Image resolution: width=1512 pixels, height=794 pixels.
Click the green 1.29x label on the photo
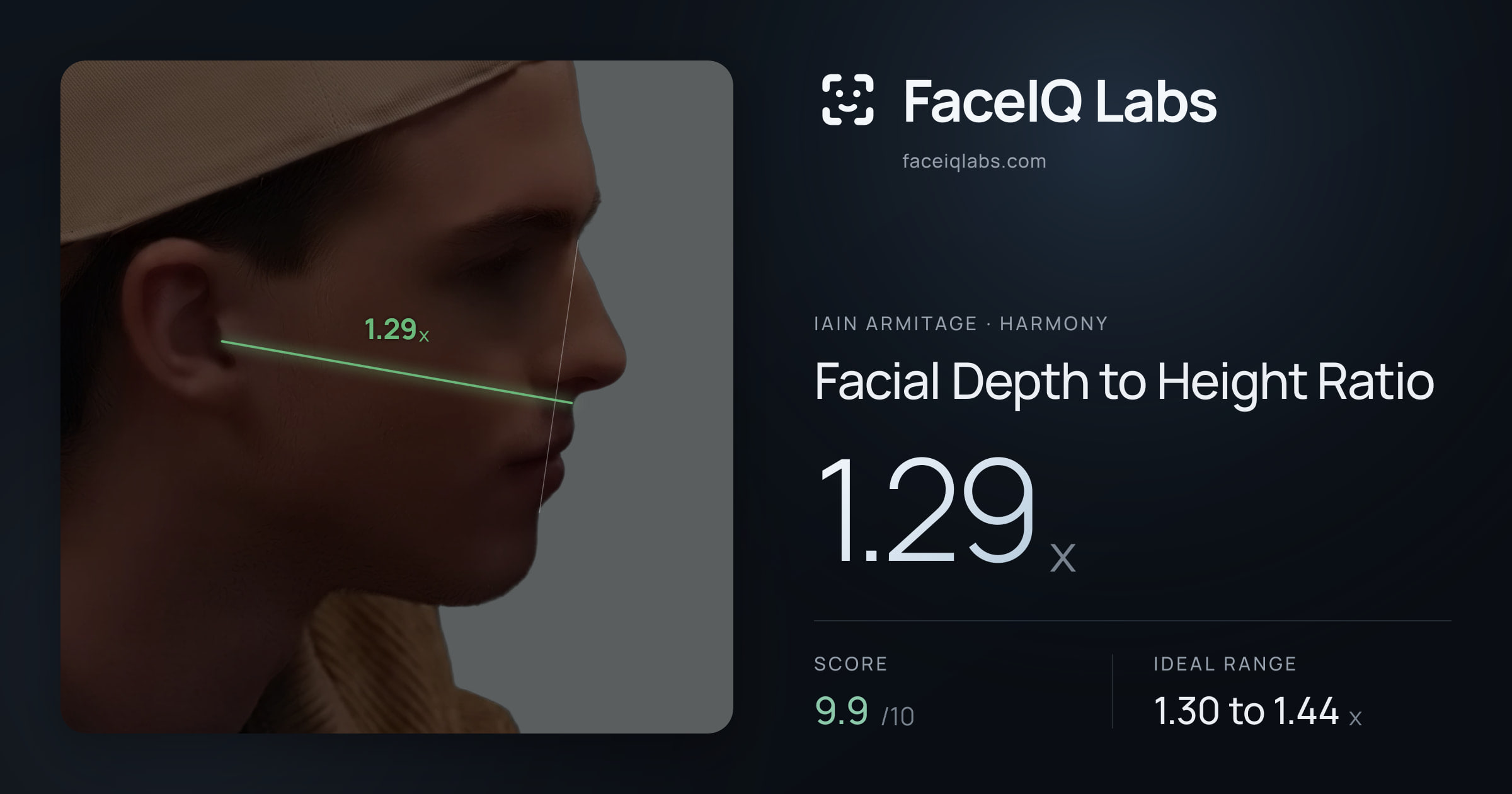[x=397, y=330]
